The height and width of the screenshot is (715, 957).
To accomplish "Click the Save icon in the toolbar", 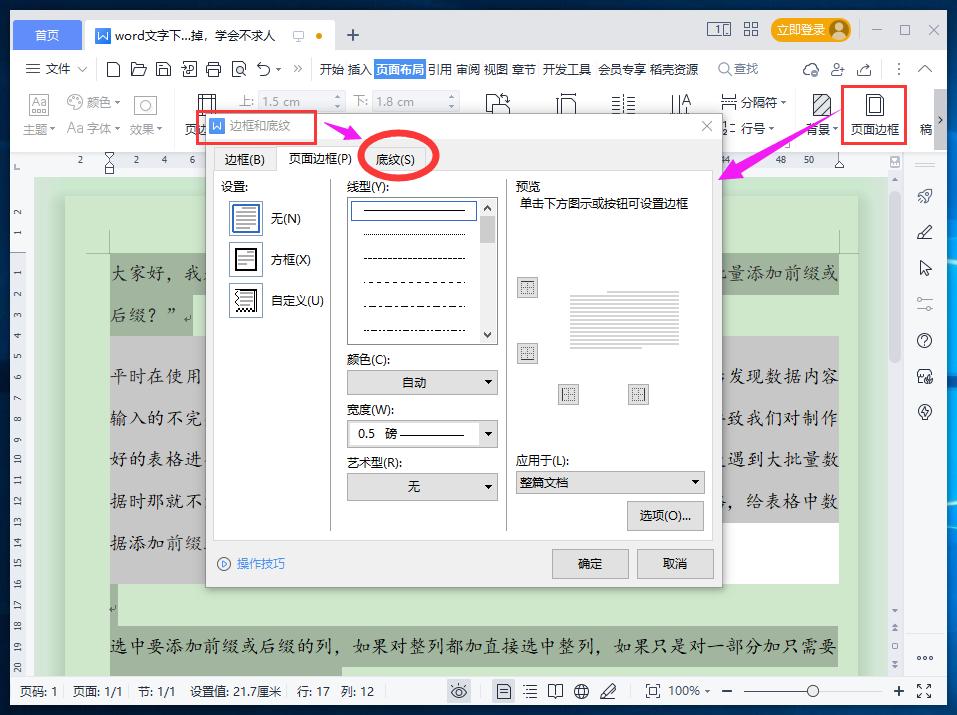I will (162, 69).
